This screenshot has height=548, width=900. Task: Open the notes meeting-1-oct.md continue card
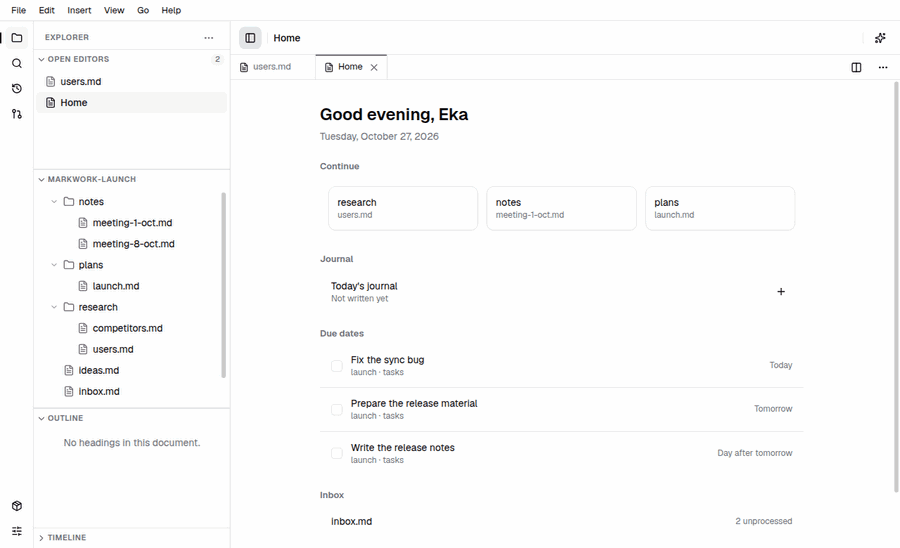[561, 208]
